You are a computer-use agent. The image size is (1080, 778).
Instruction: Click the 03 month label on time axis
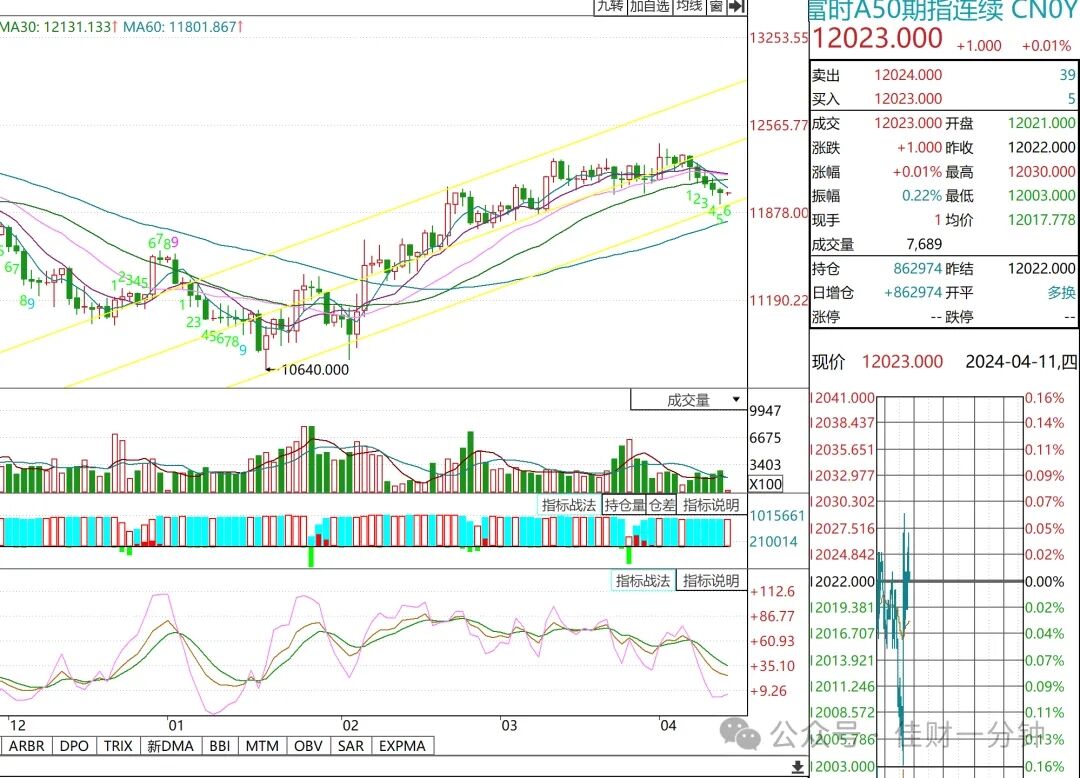pos(508,725)
